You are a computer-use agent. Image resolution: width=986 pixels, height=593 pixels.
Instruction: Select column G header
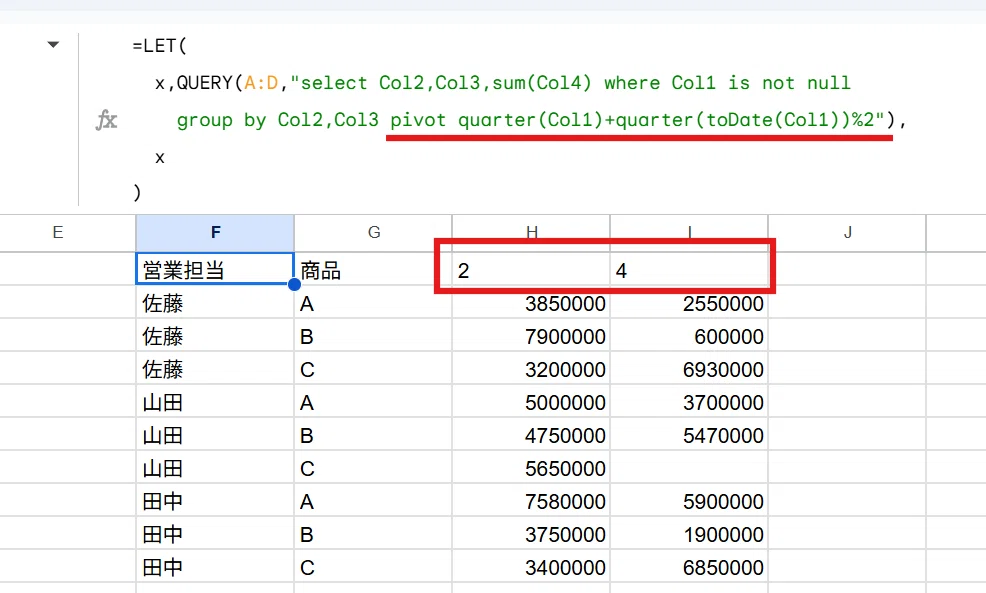click(x=374, y=233)
